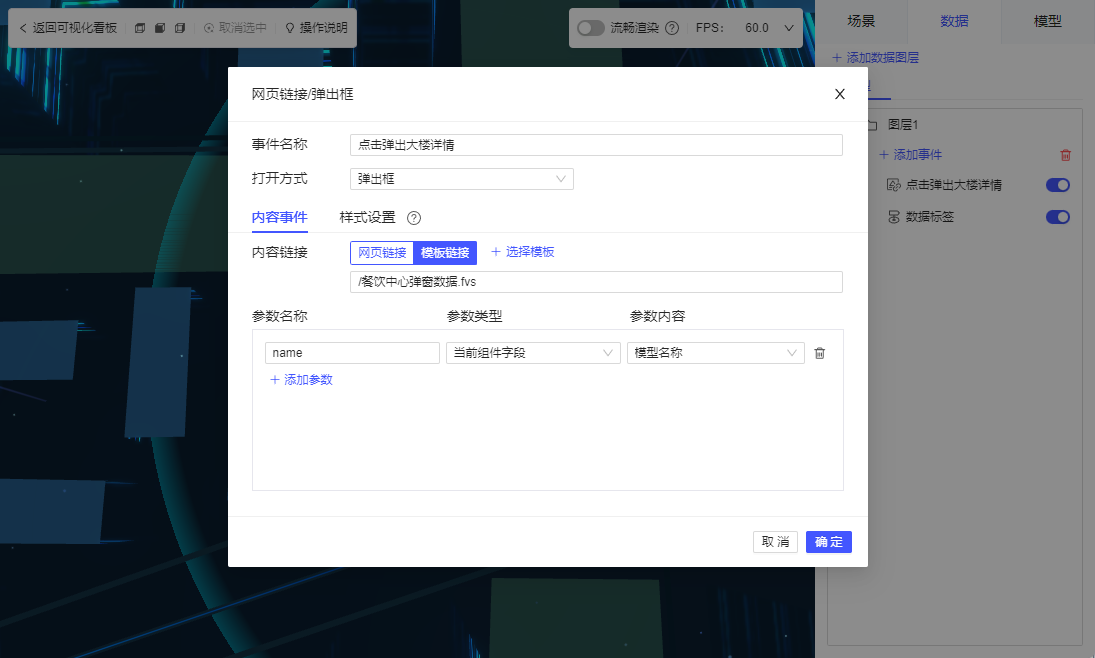Click the back arrow to return to the visualization dashboard
Viewport: 1095px width, 658px height.
(x=23, y=28)
